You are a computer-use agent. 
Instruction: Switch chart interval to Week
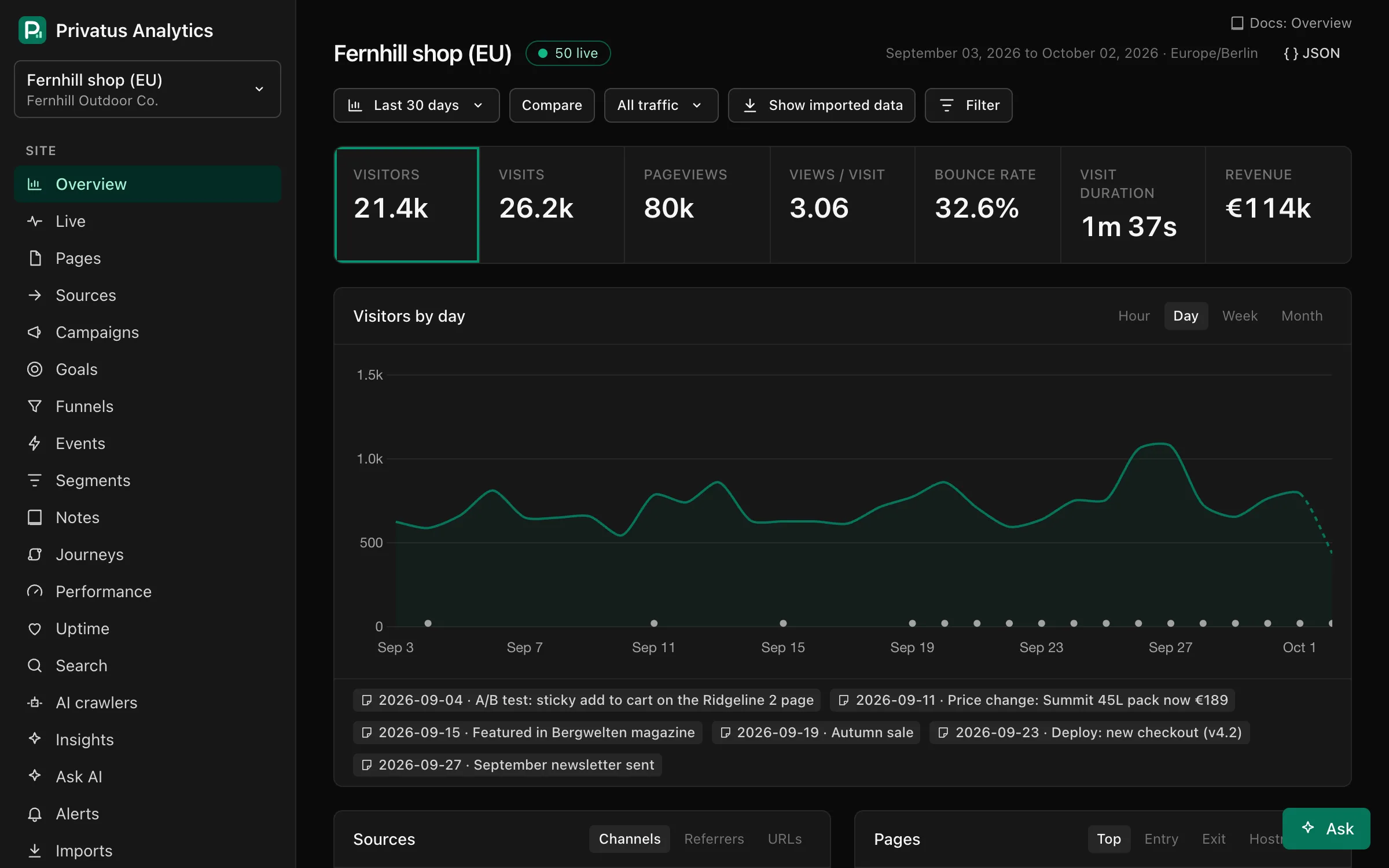click(x=1240, y=316)
